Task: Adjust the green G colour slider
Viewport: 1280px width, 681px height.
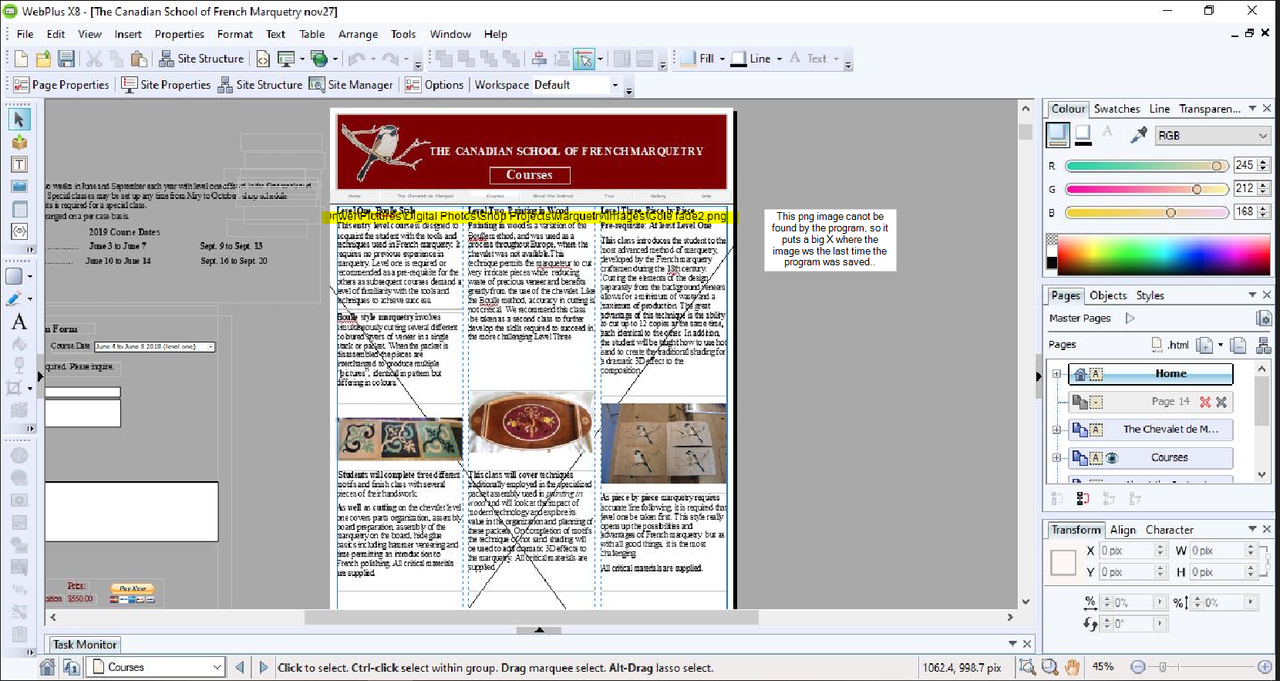Action: [x=1147, y=189]
